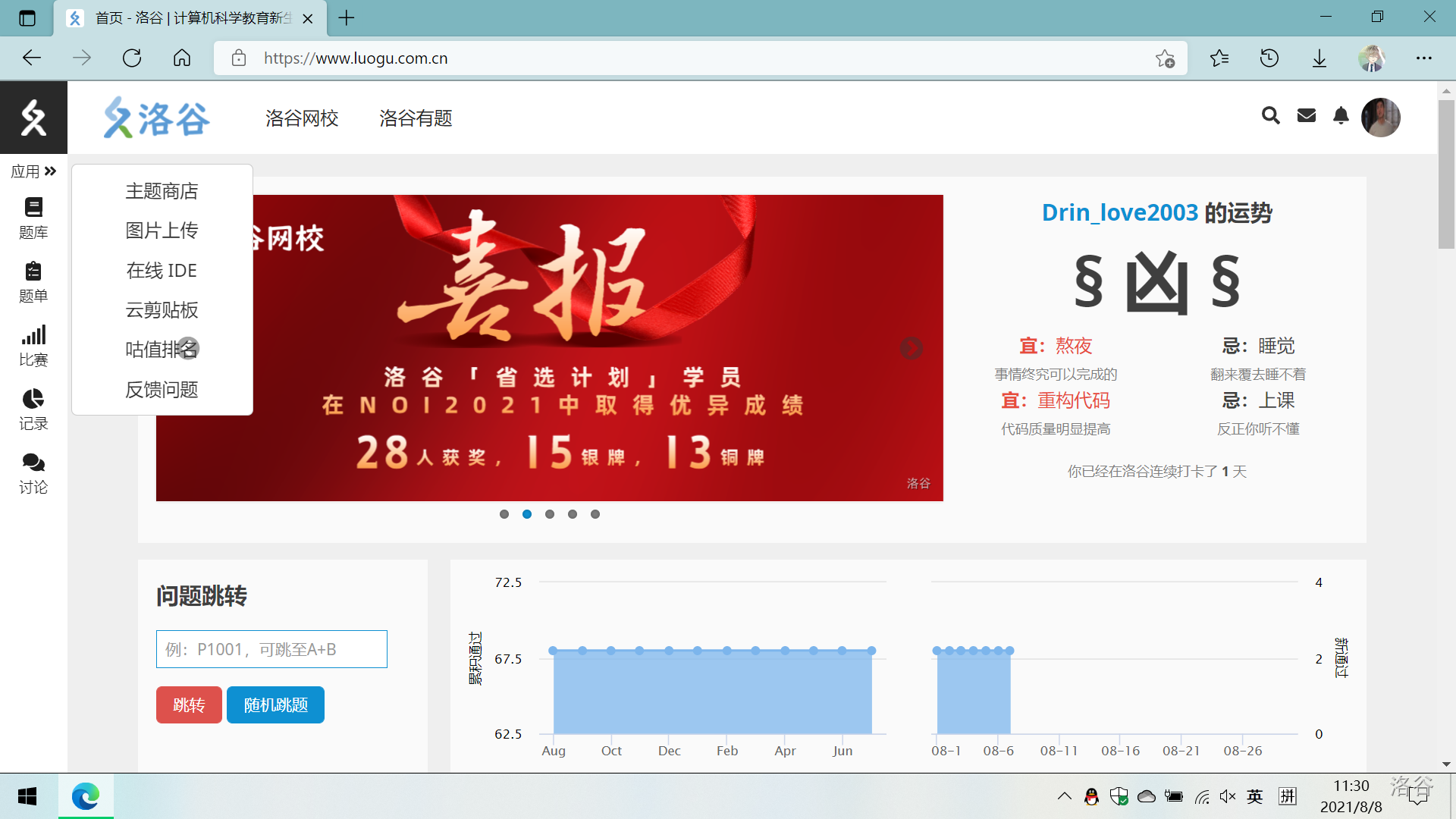Add this page to favorites star icon
Image resolution: width=1456 pixels, height=819 pixels.
1166,58
